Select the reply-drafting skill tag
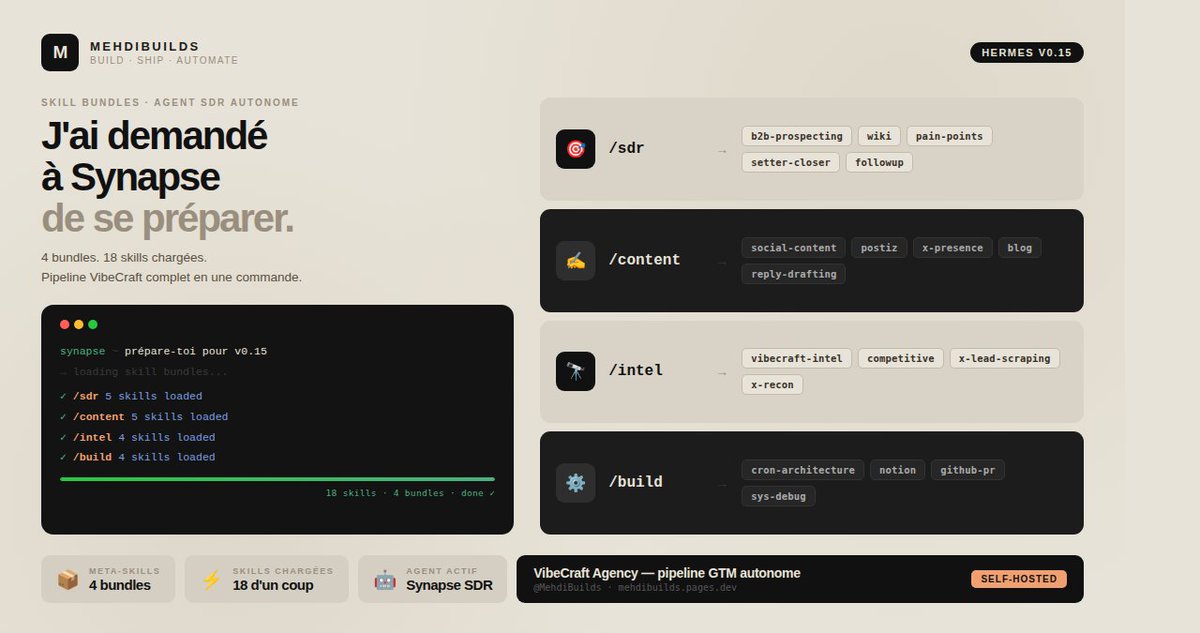This screenshot has width=1200, height=633. [x=793, y=274]
